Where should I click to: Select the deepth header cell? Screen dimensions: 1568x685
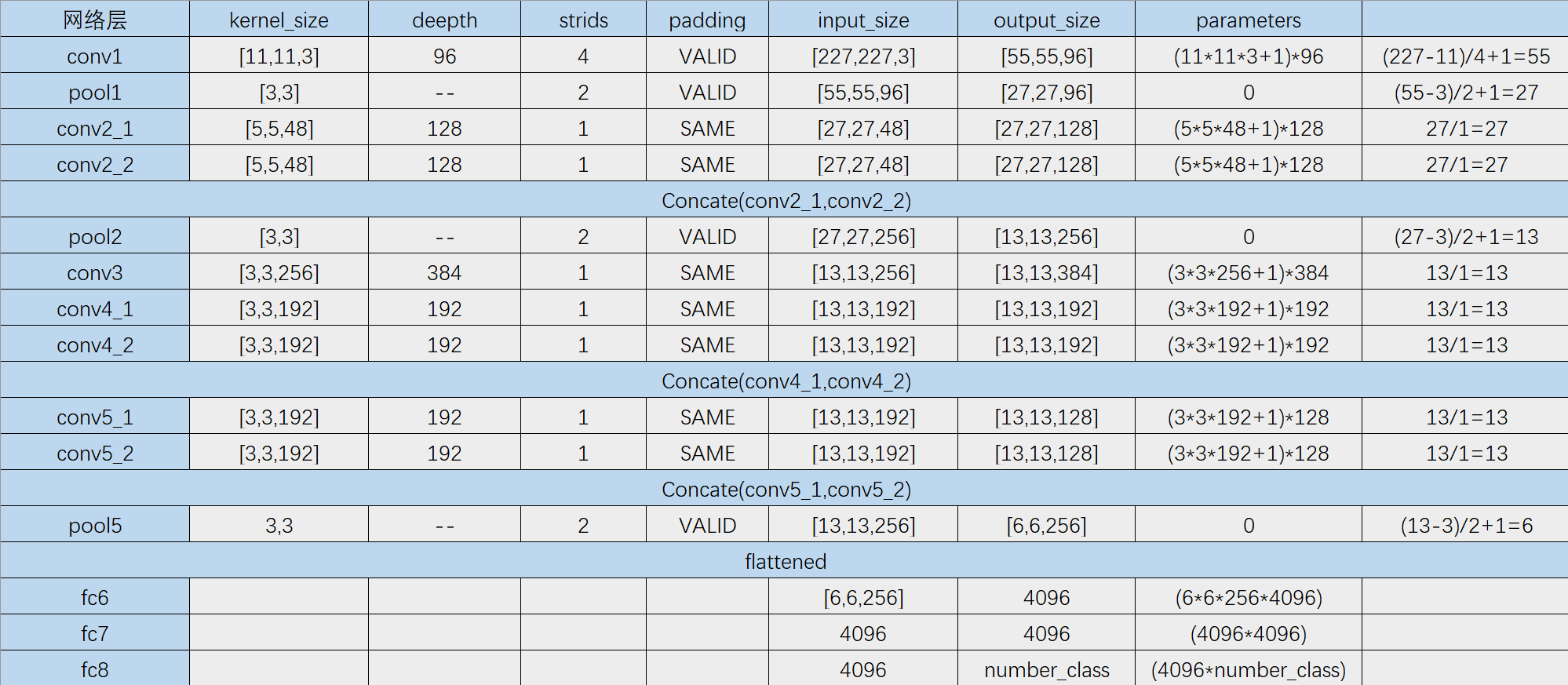pos(444,19)
